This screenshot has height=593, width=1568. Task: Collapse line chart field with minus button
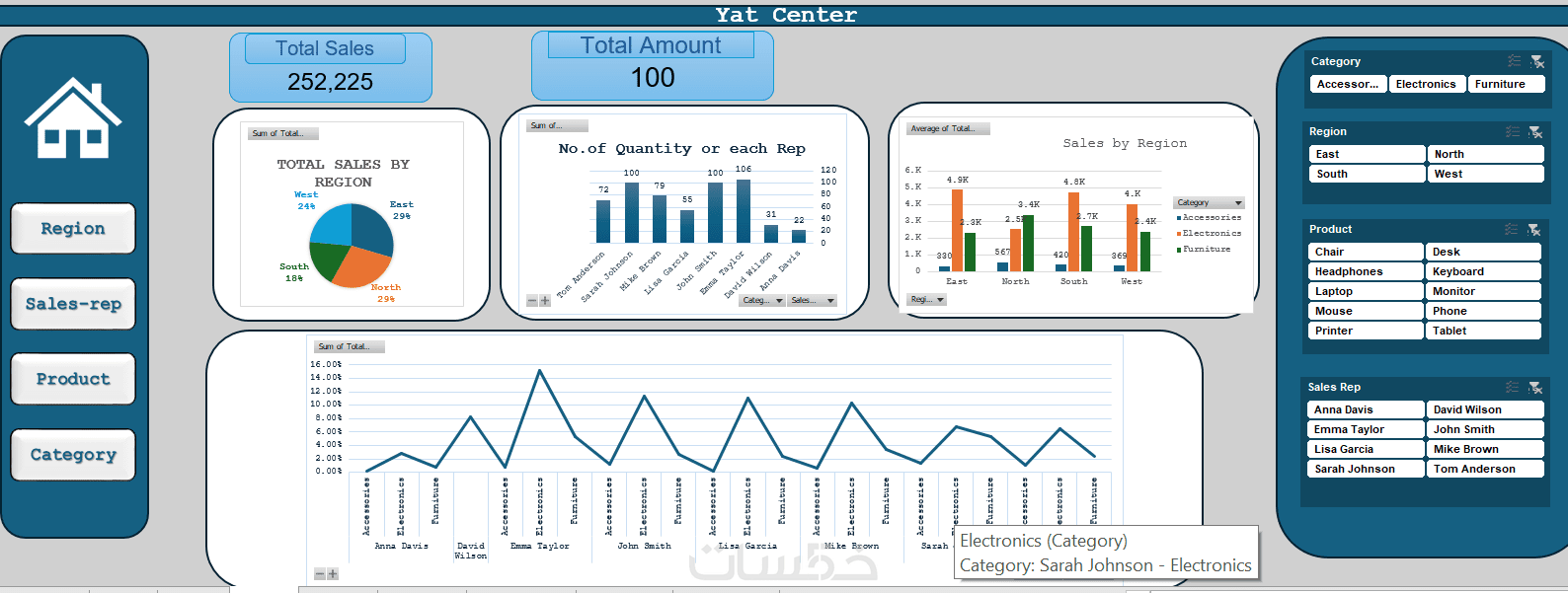click(319, 573)
